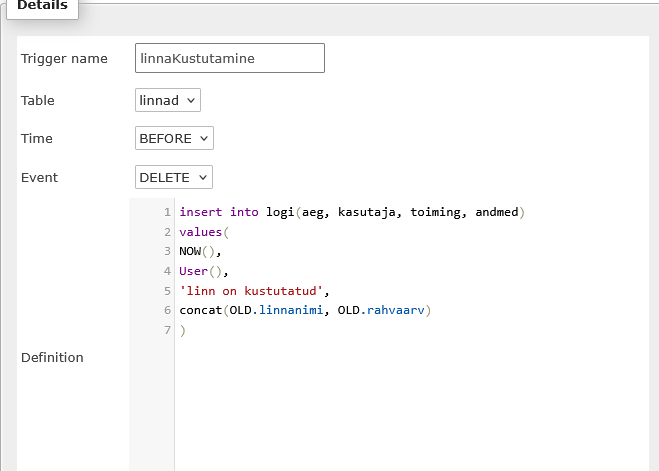Click the 'values(' line in the editor

point(204,232)
